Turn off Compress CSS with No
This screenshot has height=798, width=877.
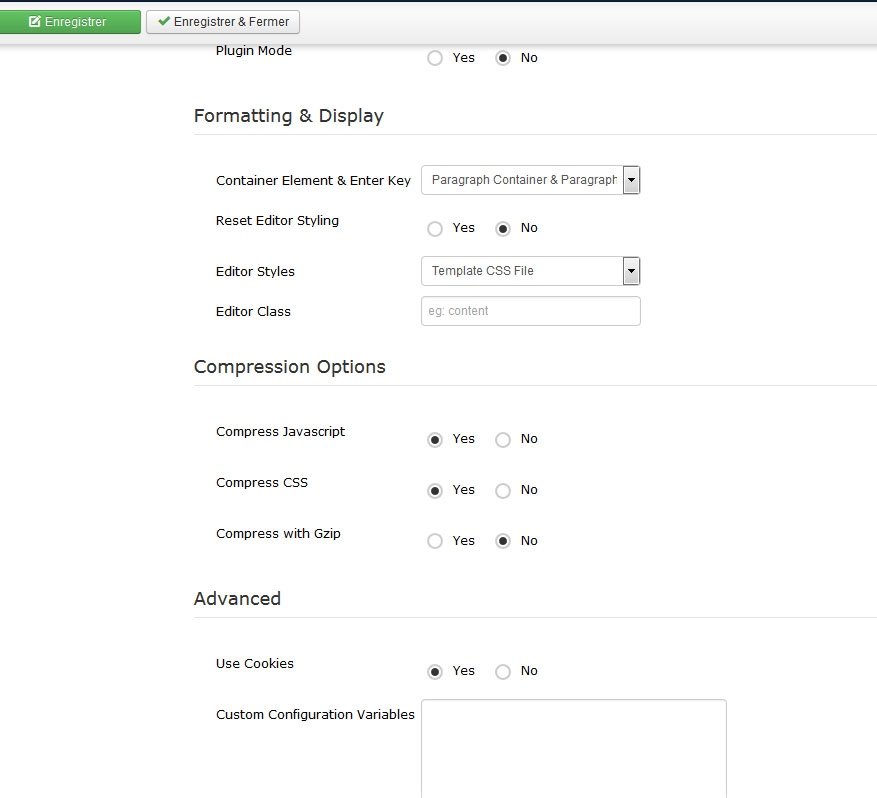point(503,490)
